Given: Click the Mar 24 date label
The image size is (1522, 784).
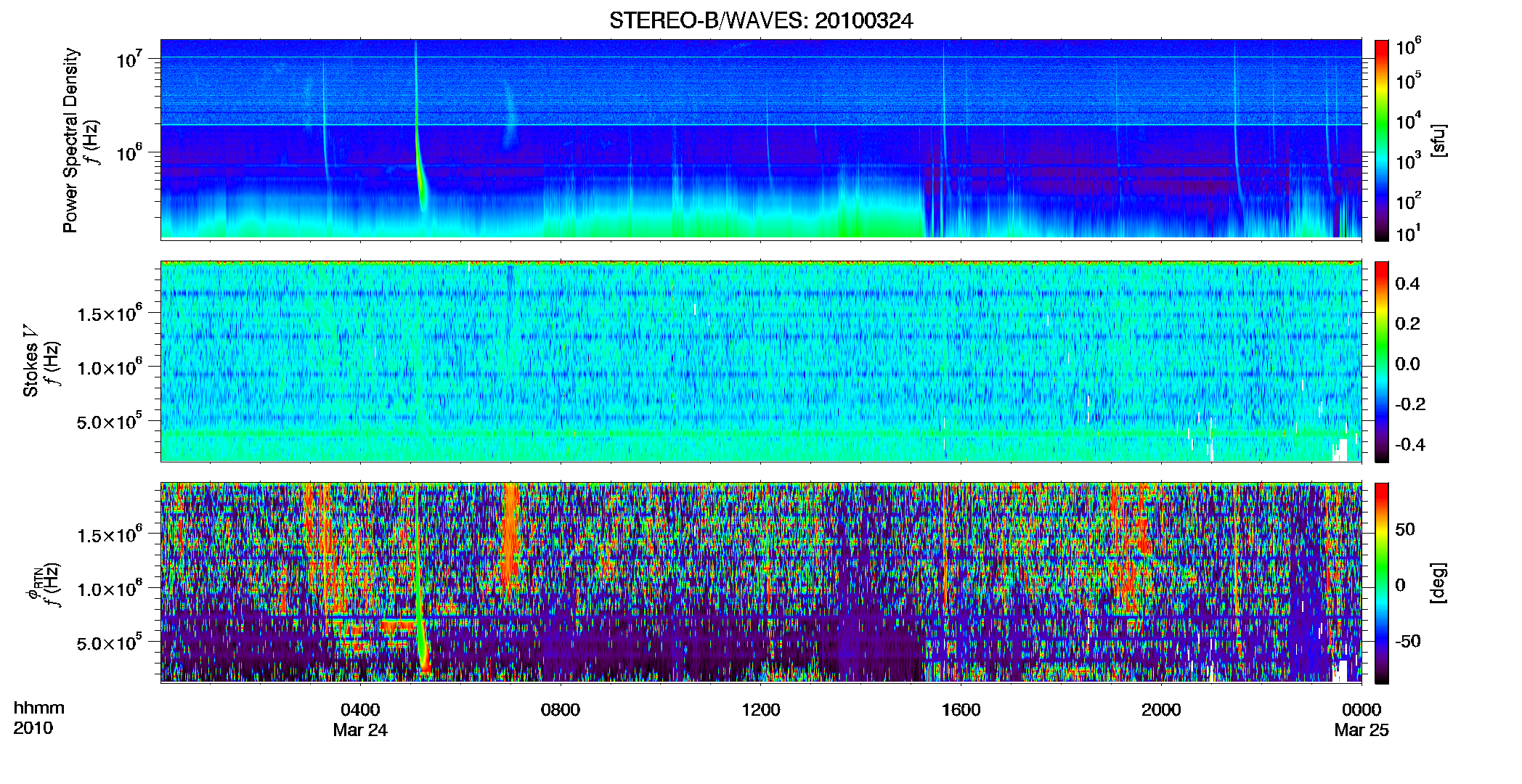Looking at the screenshot, I should click(360, 730).
